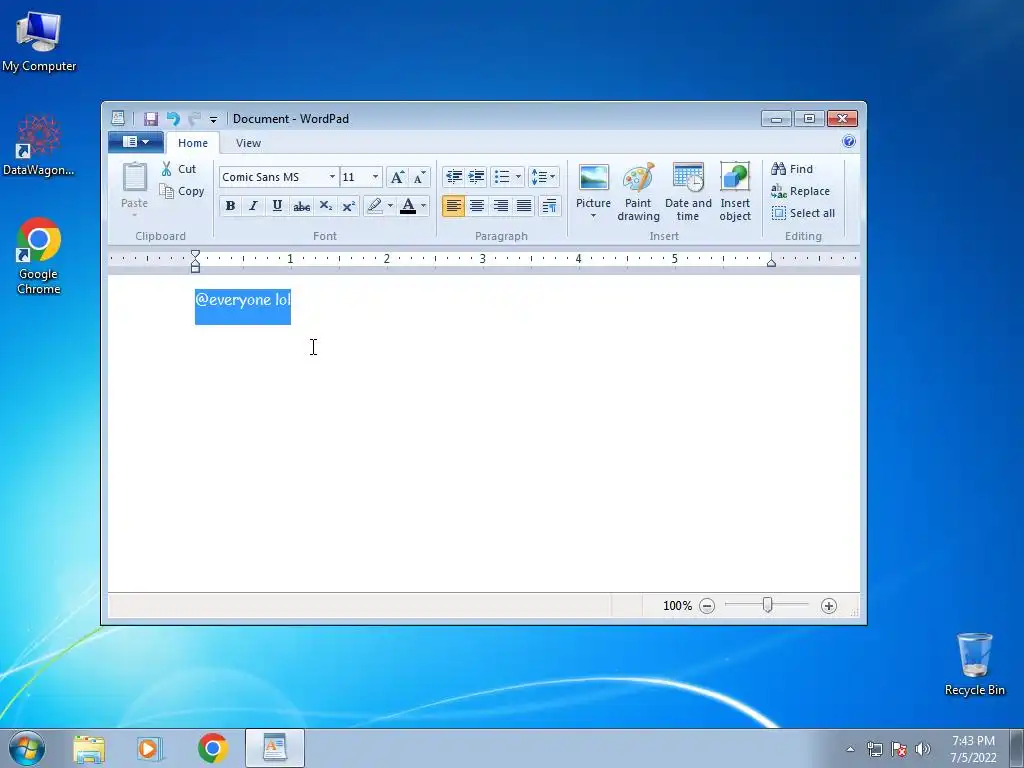Image resolution: width=1024 pixels, height=768 pixels.
Task: Expand the font size dropdown arrow
Action: click(x=376, y=177)
